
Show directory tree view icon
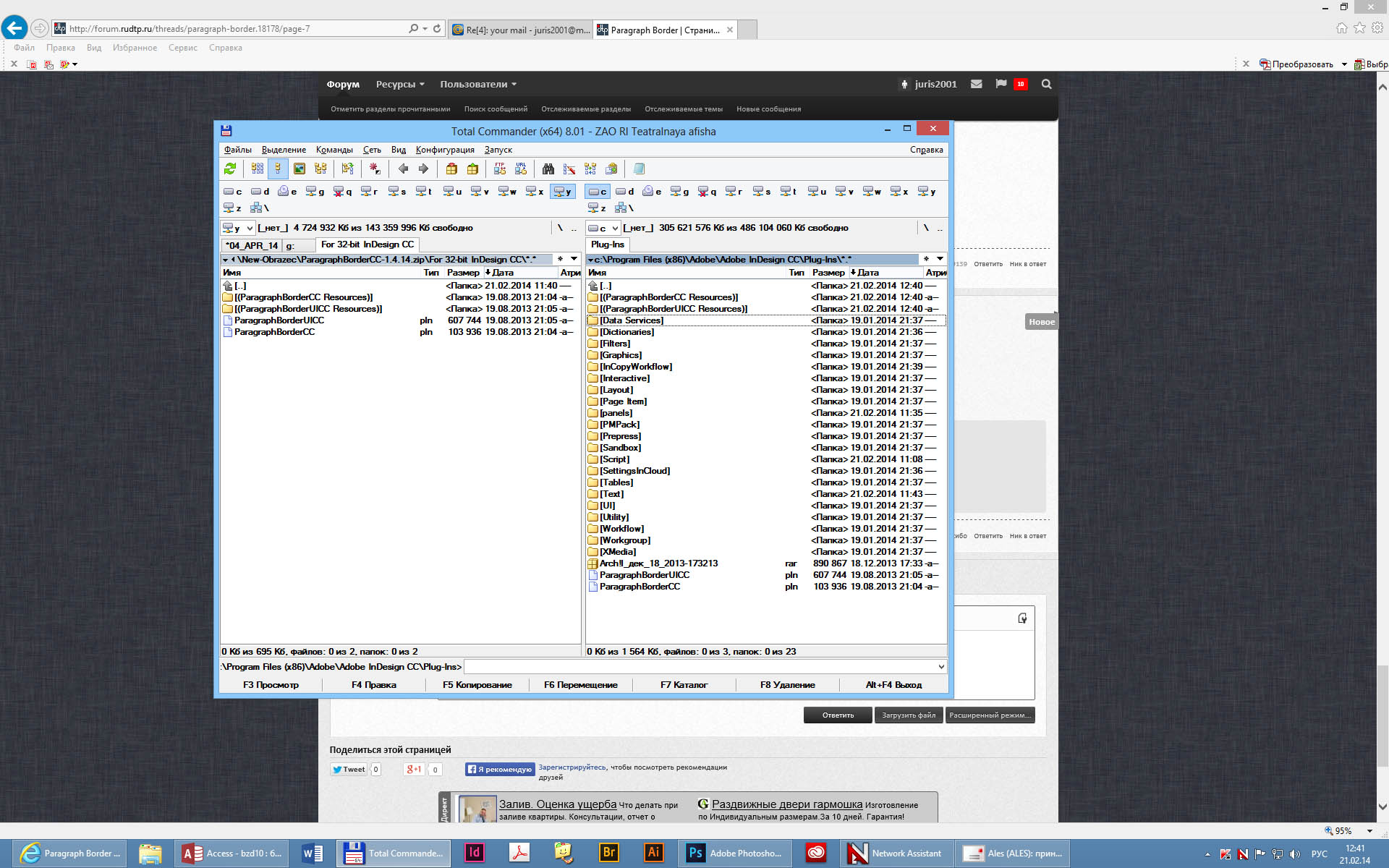click(320, 169)
